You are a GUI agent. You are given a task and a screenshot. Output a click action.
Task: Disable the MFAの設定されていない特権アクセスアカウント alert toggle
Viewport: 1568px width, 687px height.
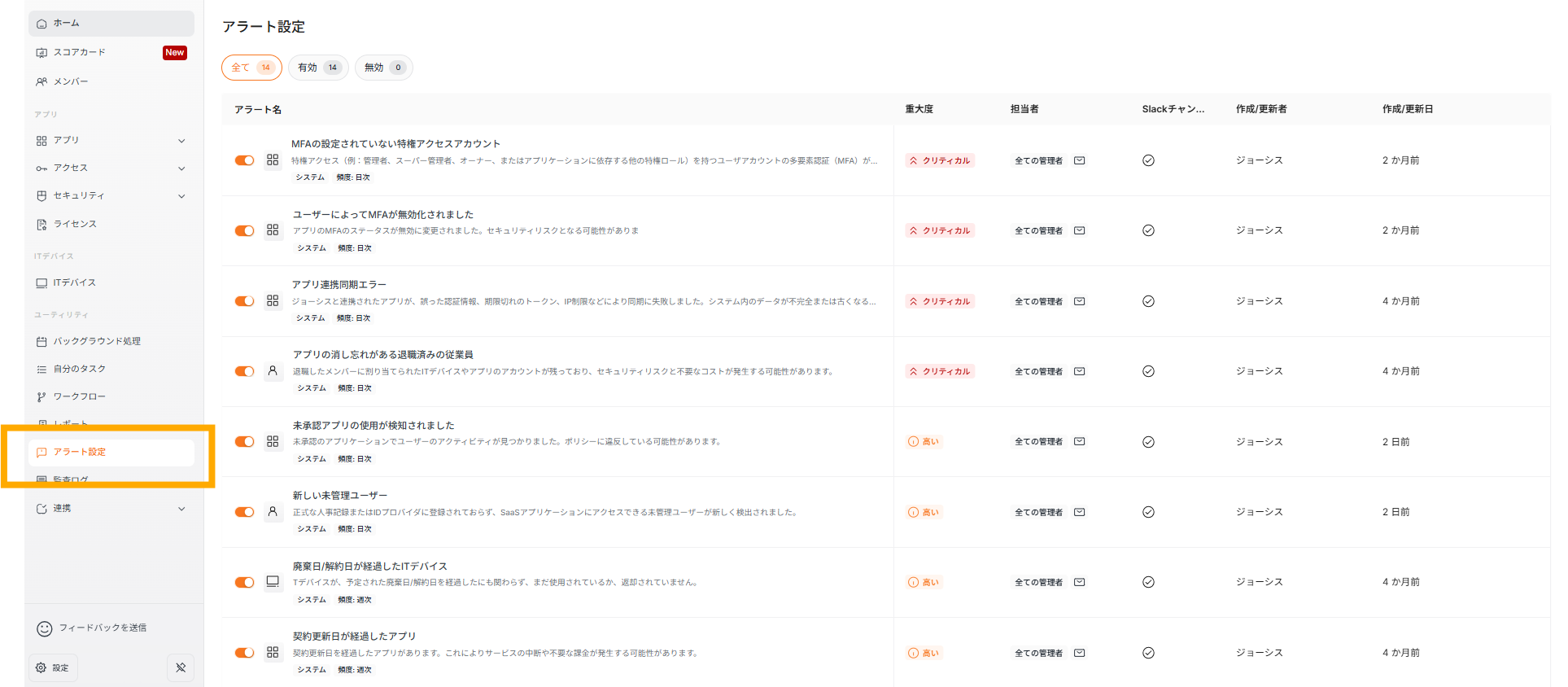[244, 160]
